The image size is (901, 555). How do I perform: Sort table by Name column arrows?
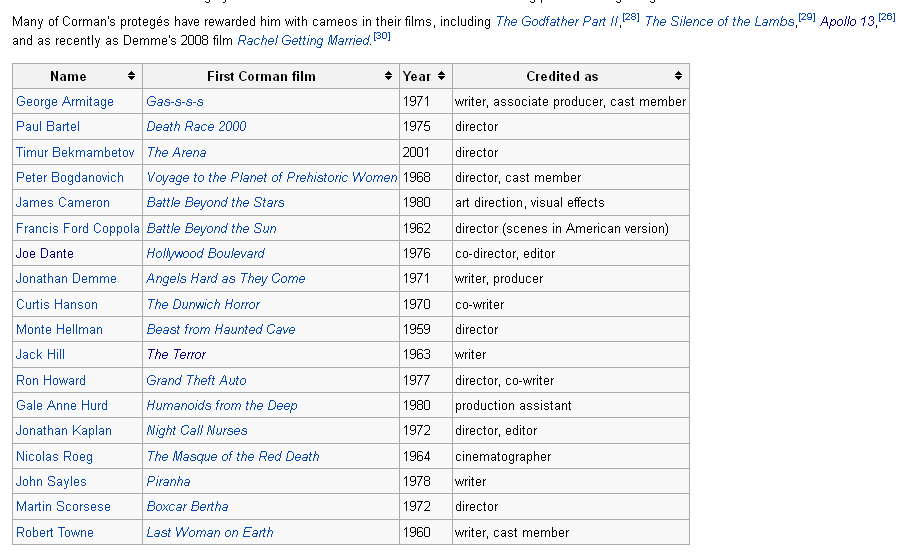131,76
